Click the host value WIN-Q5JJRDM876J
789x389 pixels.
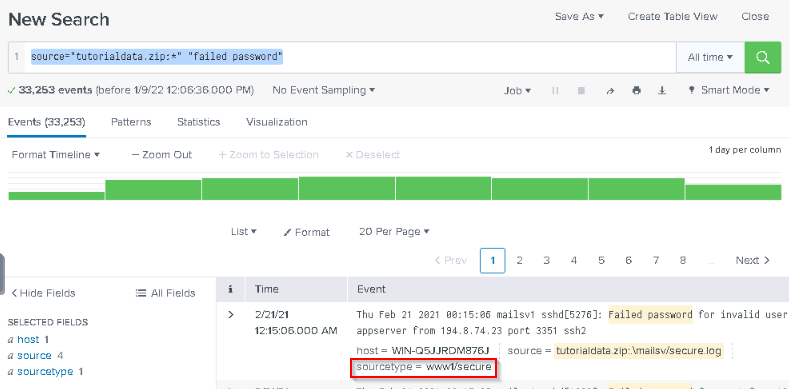click(x=440, y=351)
